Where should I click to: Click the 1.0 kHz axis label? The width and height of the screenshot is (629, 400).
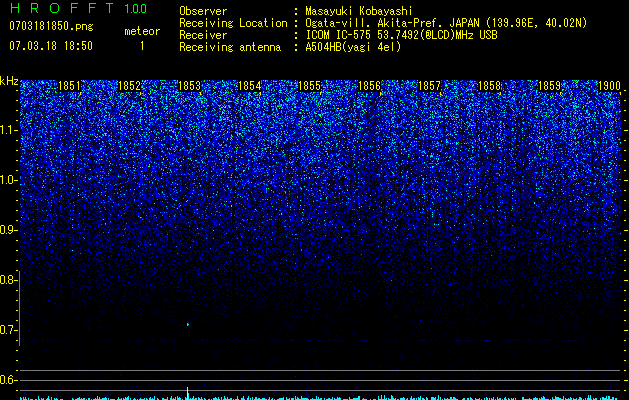tap(7, 180)
